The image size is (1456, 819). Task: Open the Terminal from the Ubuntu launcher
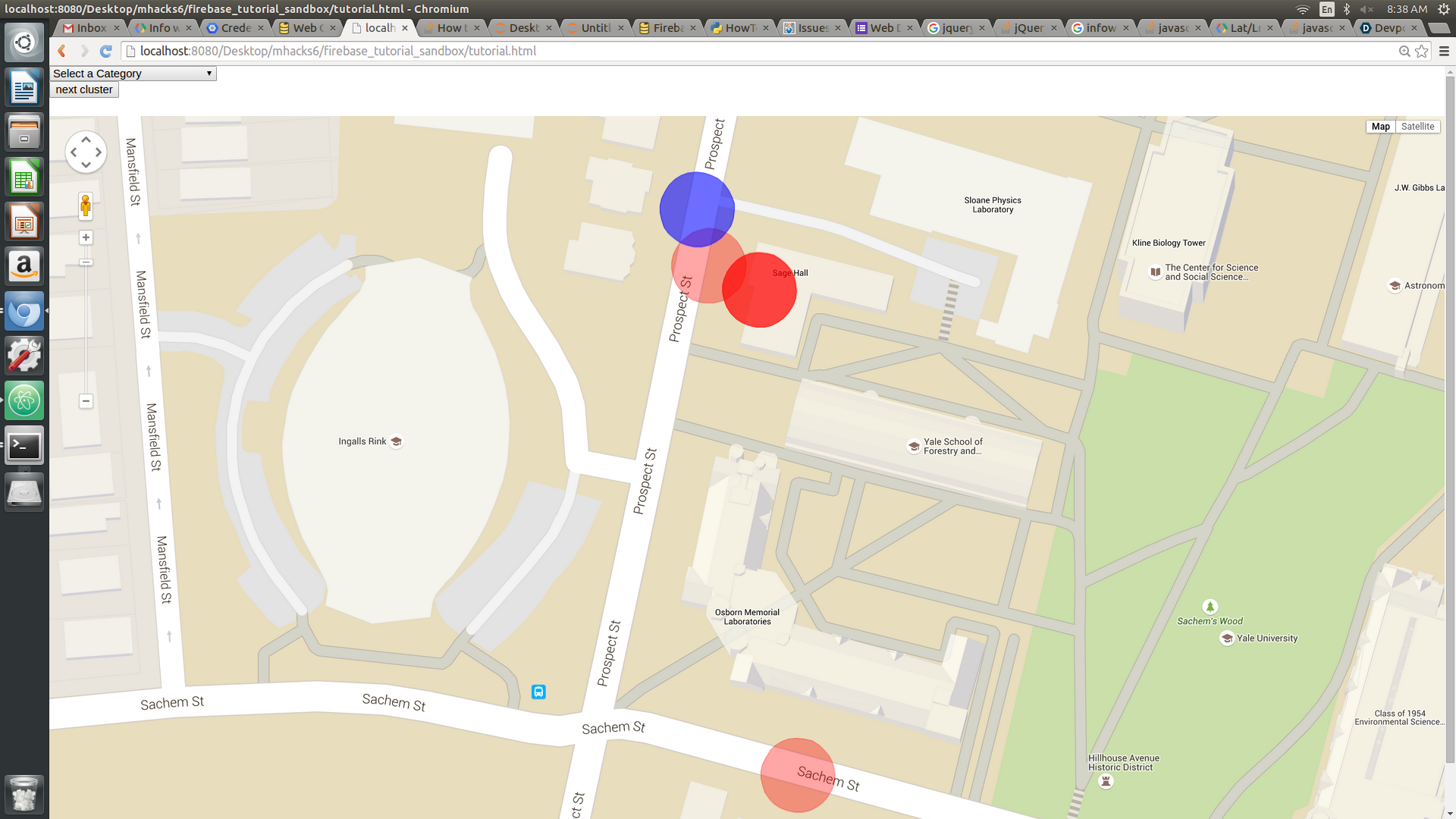tap(24, 446)
